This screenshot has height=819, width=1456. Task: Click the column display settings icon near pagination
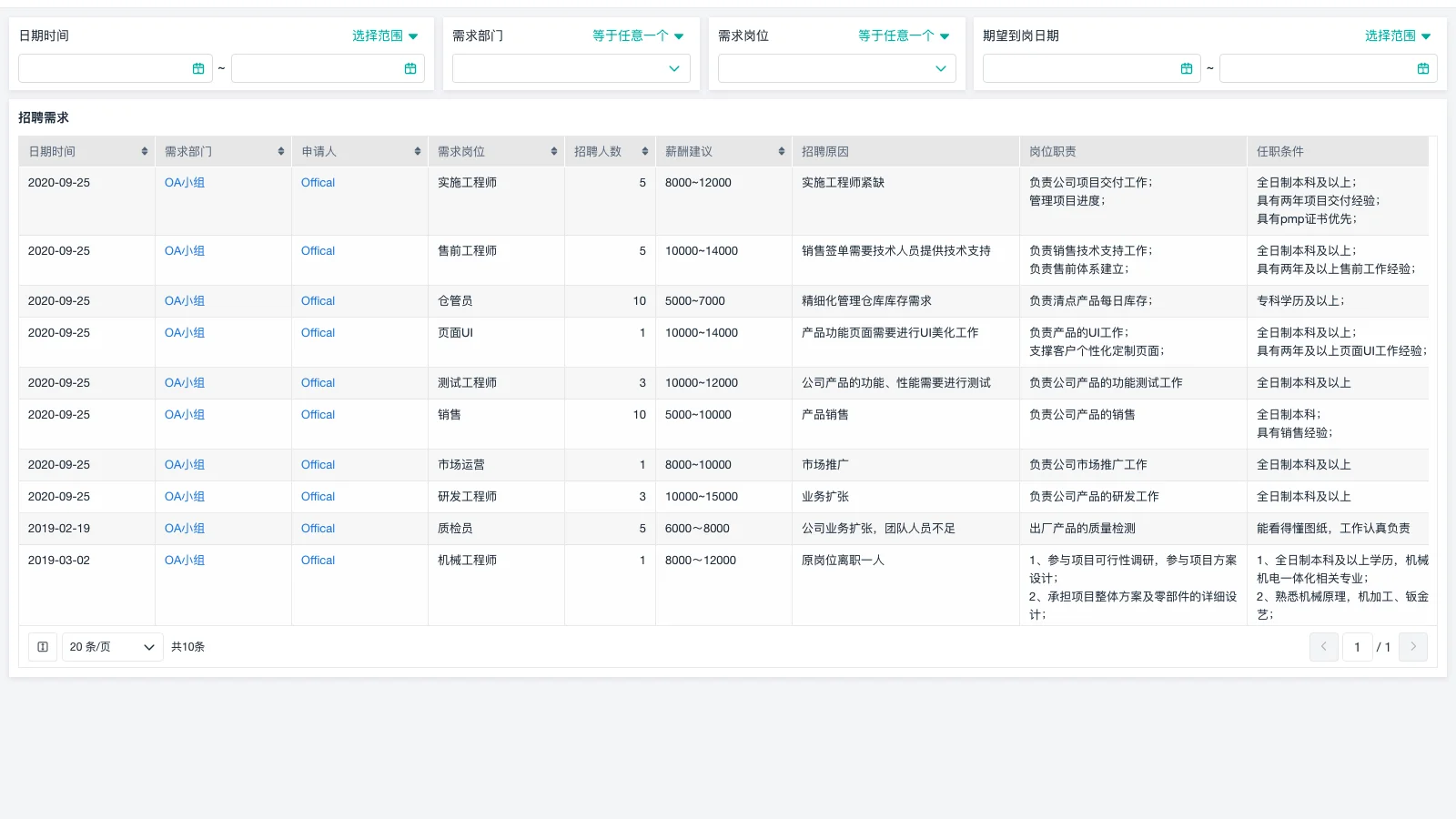click(42, 647)
